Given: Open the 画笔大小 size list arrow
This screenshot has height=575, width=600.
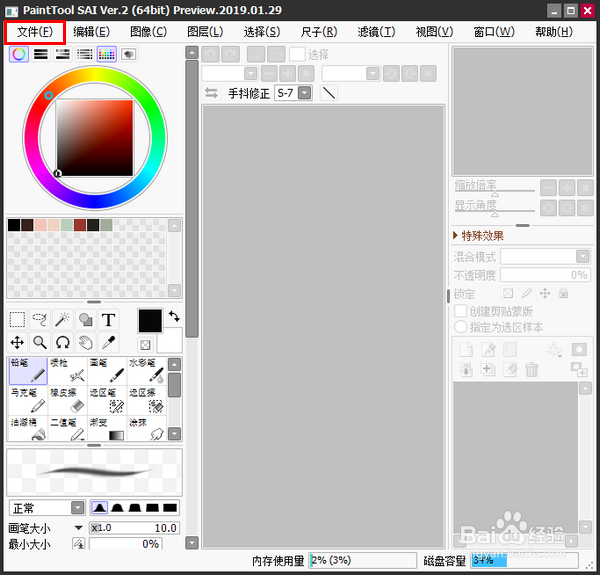Looking at the screenshot, I should (78, 528).
